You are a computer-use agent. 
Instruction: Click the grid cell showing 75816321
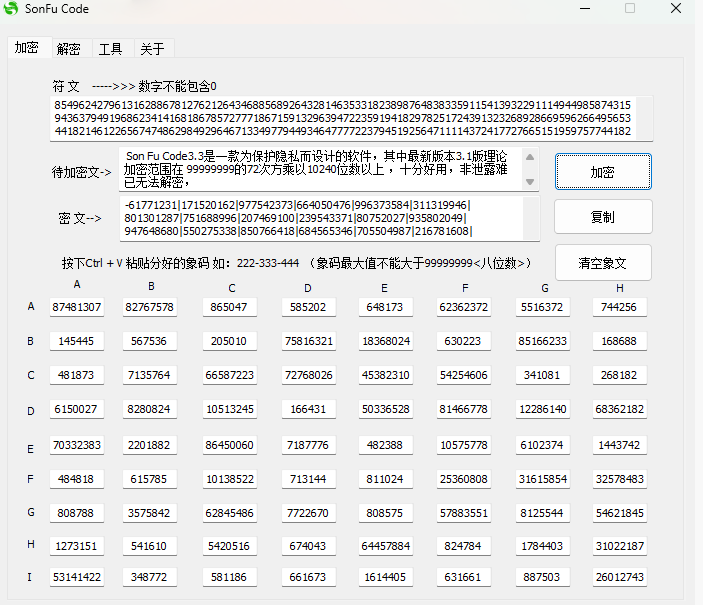point(309,341)
